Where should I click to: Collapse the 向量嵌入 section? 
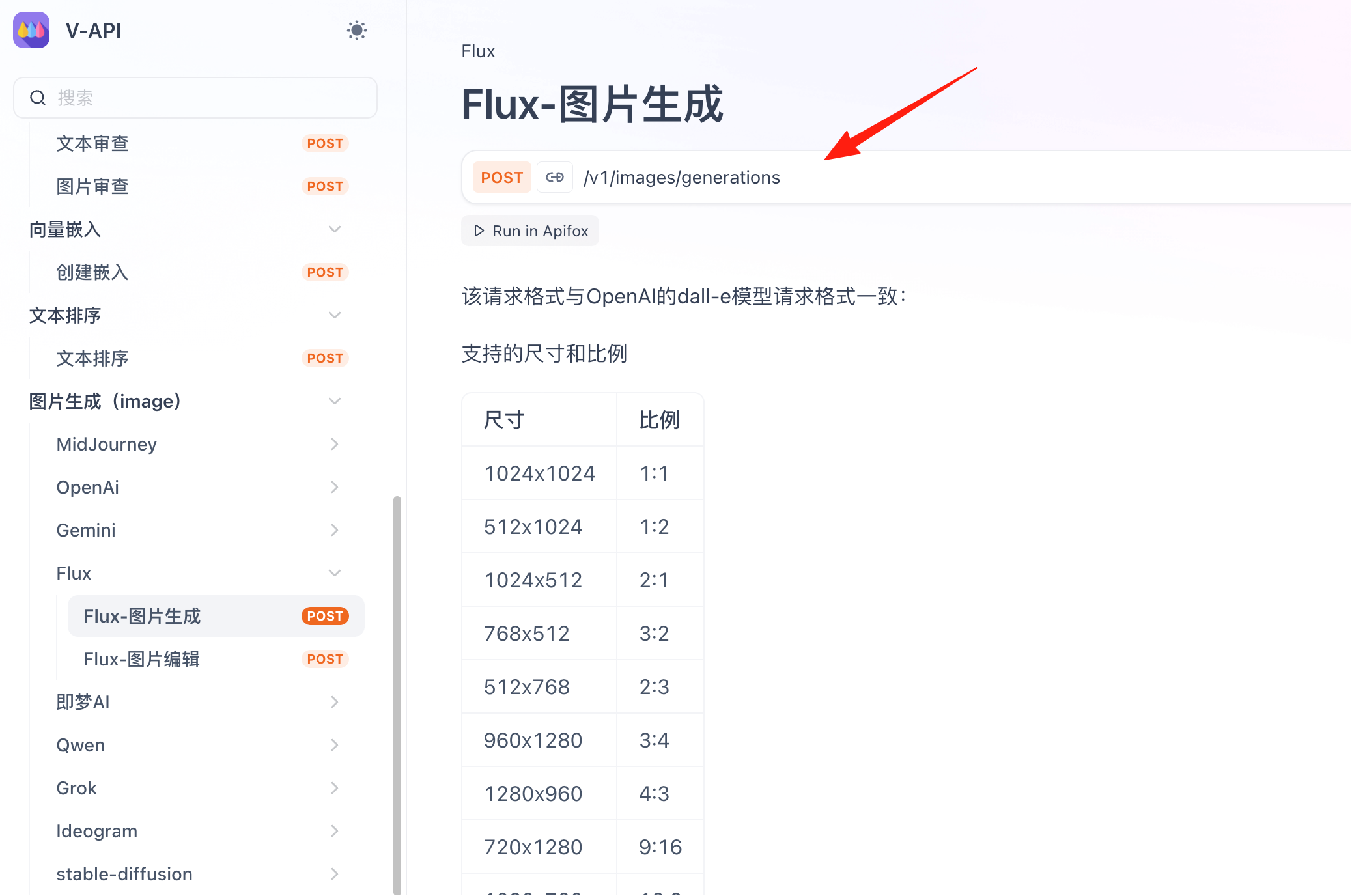coord(335,229)
